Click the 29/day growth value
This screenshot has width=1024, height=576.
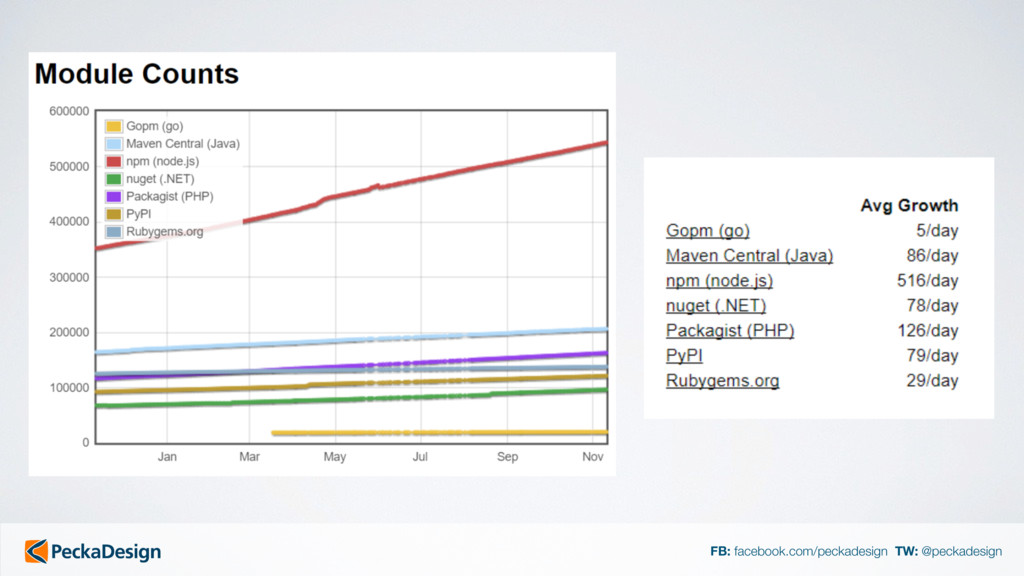click(x=932, y=380)
